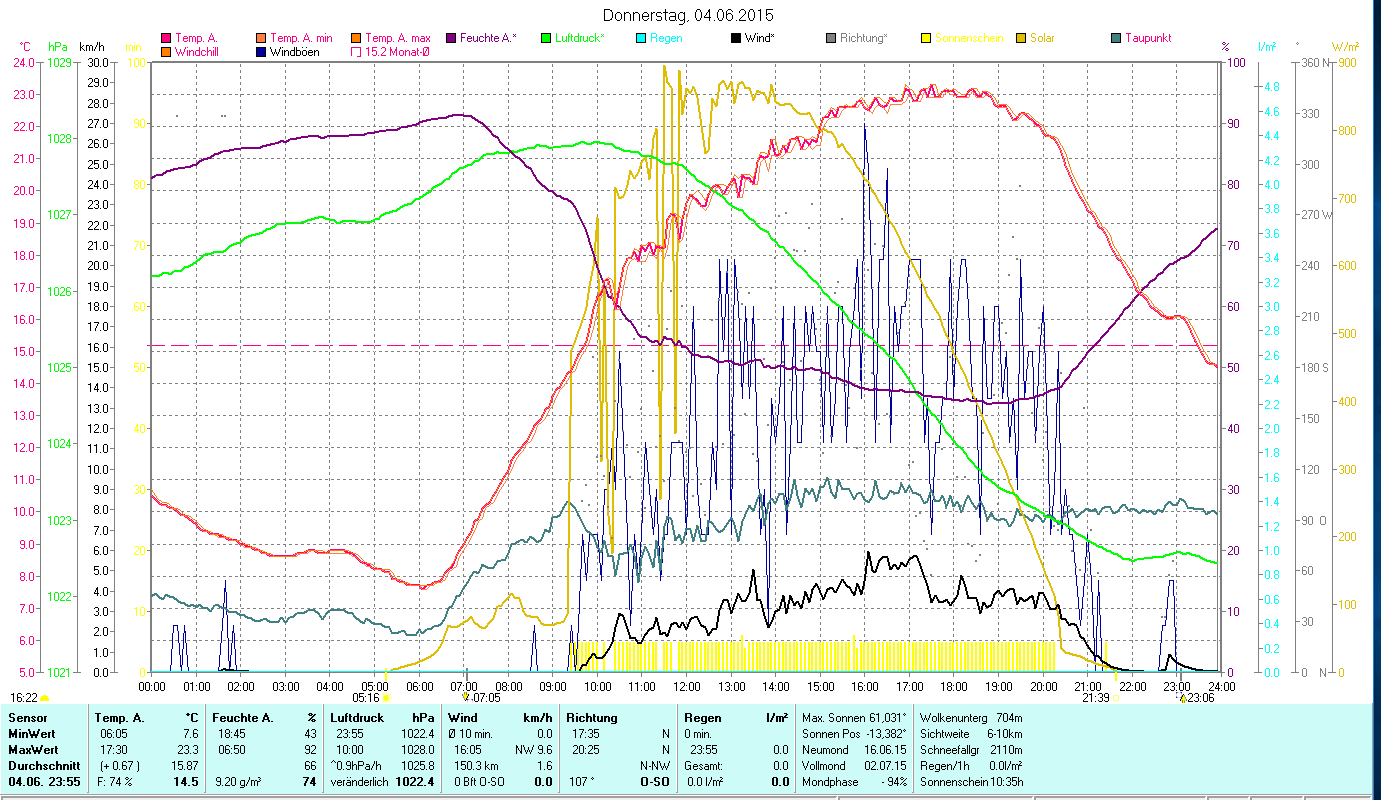Viewport: 1381px width, 800px height.
Task: Click the Regen legend label
Action: [x=666, y=38]
